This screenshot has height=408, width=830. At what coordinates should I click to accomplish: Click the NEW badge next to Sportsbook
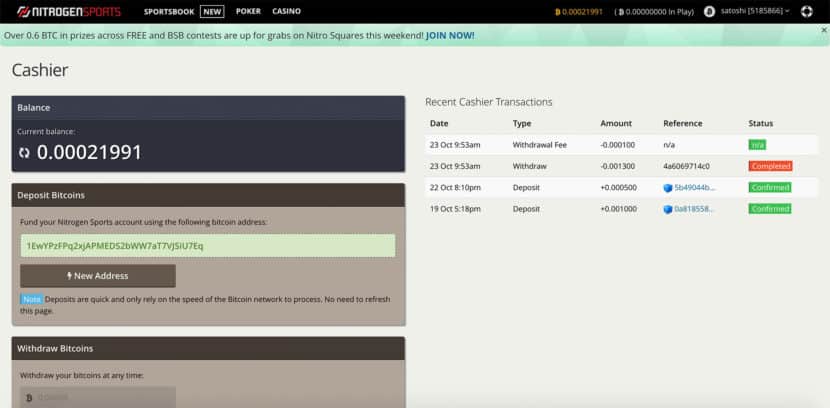[x=212, y=12]
